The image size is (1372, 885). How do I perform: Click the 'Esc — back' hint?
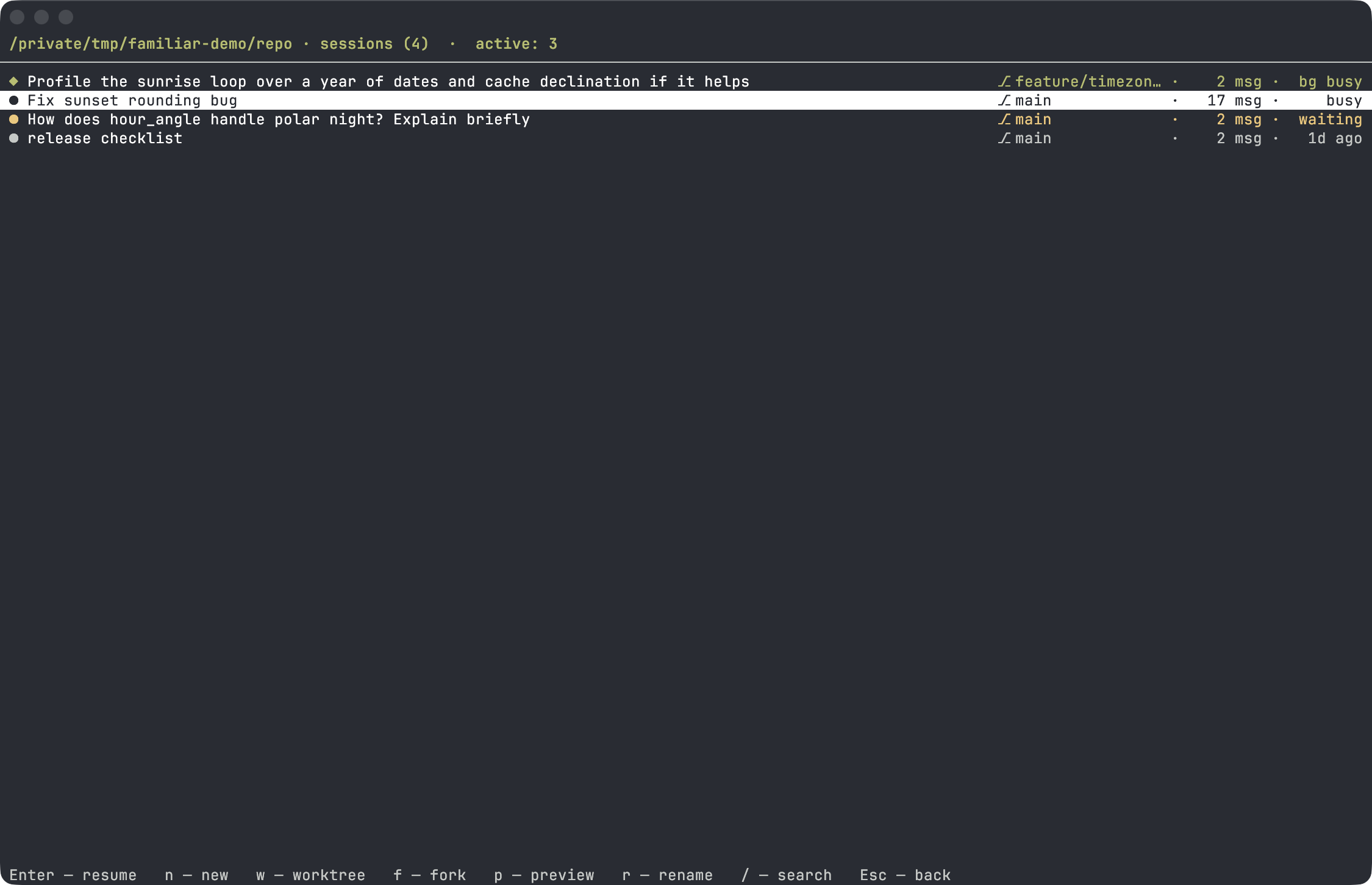point(906,875)
